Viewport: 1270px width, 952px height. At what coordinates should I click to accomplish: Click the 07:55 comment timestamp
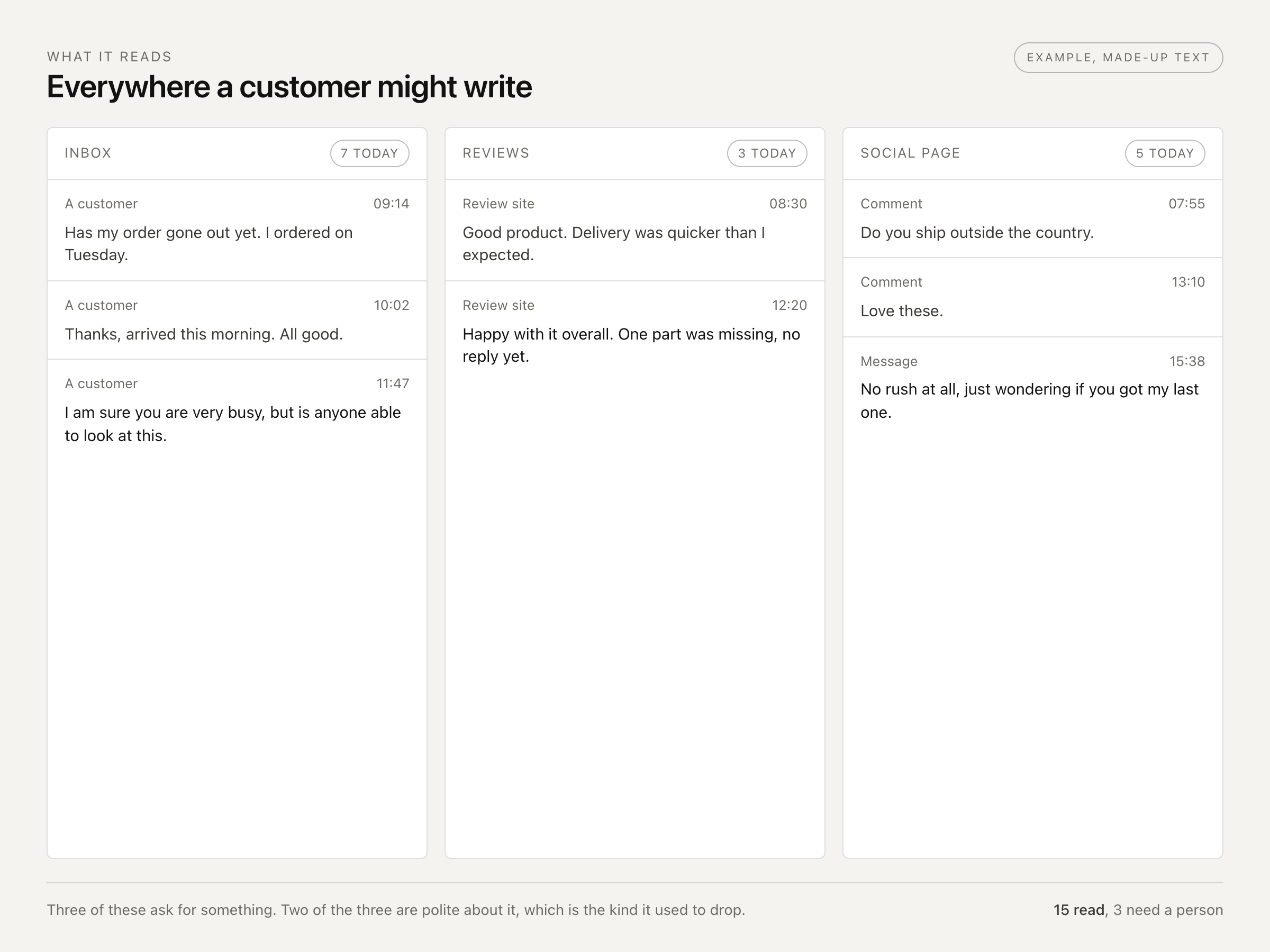coord(1187,204)
